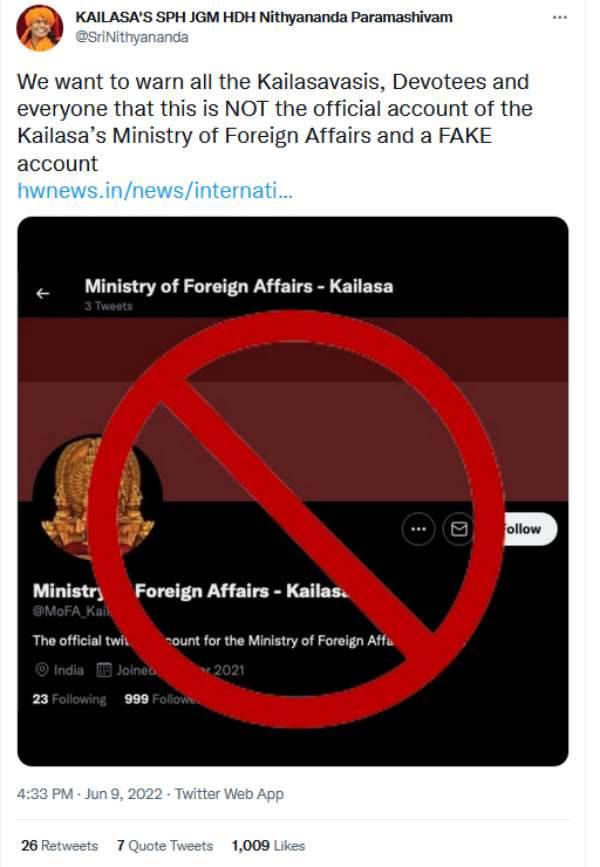The width and height of the screenshot is (600, 867).
Task: View the 7 Quote Tweets
Action: [165, 846]
